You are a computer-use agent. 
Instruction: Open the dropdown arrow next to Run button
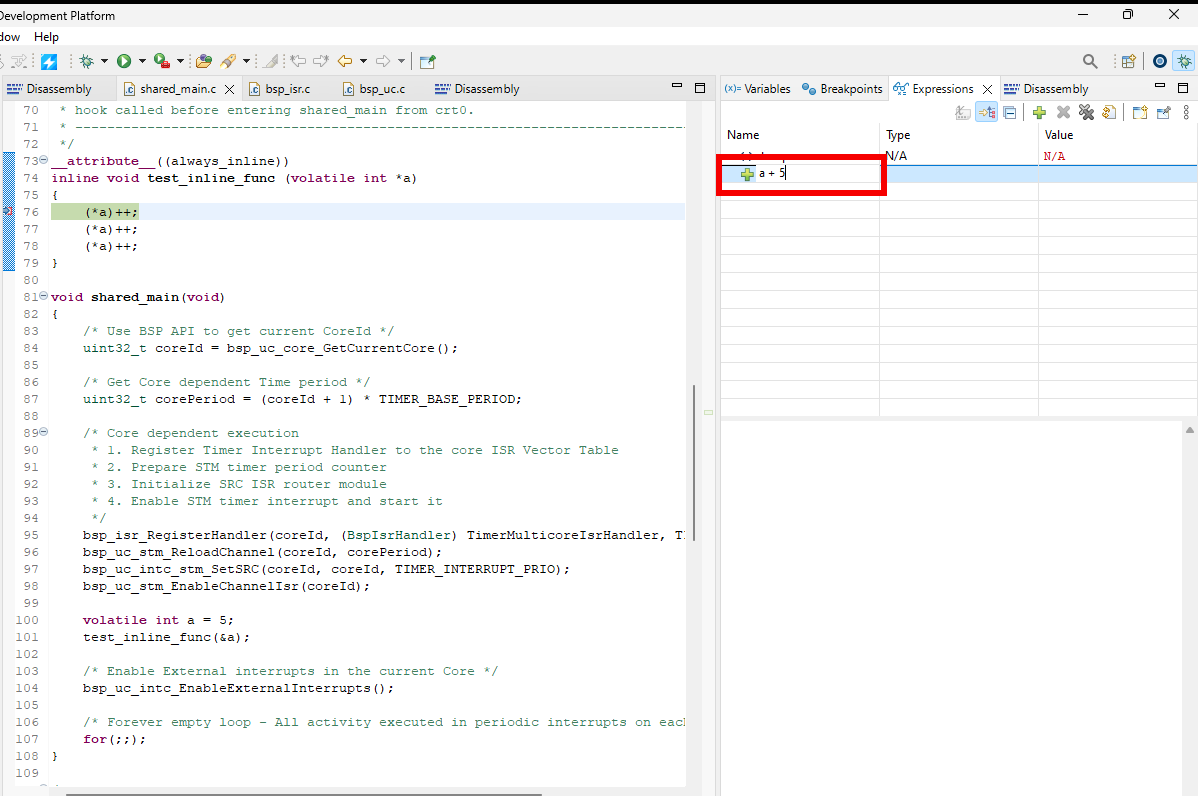pos(141,61)
